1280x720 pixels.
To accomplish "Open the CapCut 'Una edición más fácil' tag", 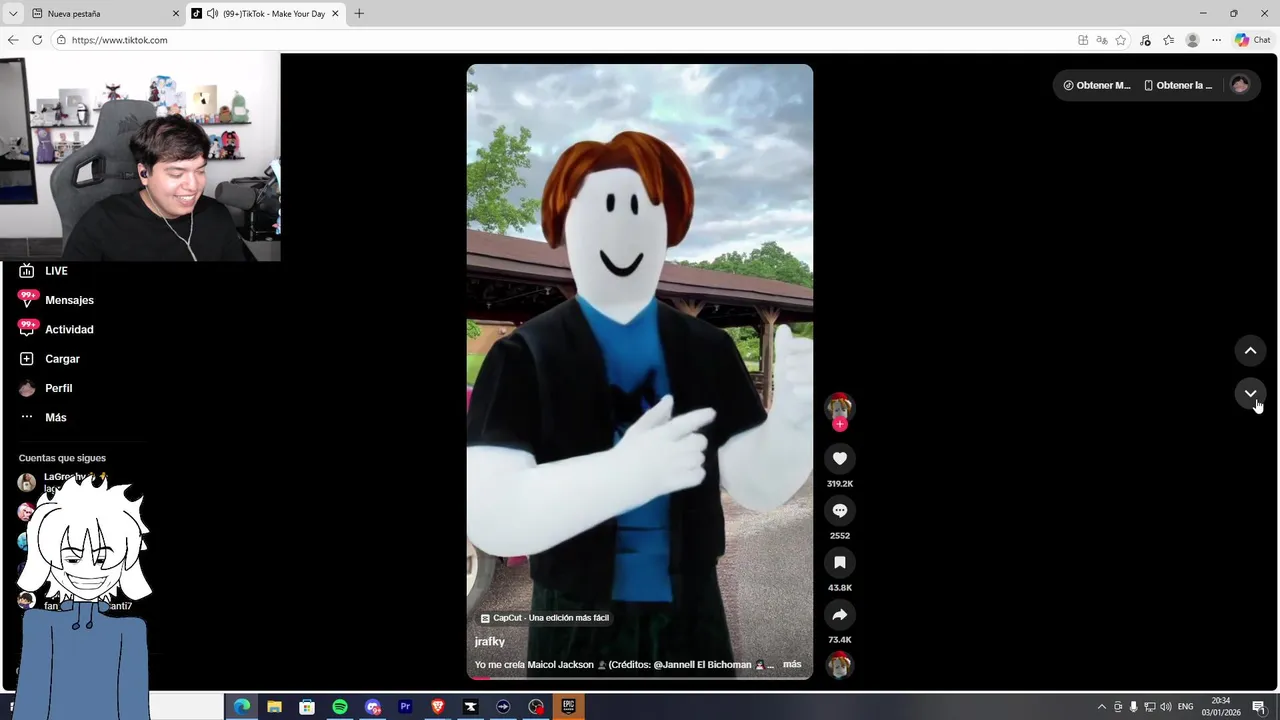I will [545, 618].
